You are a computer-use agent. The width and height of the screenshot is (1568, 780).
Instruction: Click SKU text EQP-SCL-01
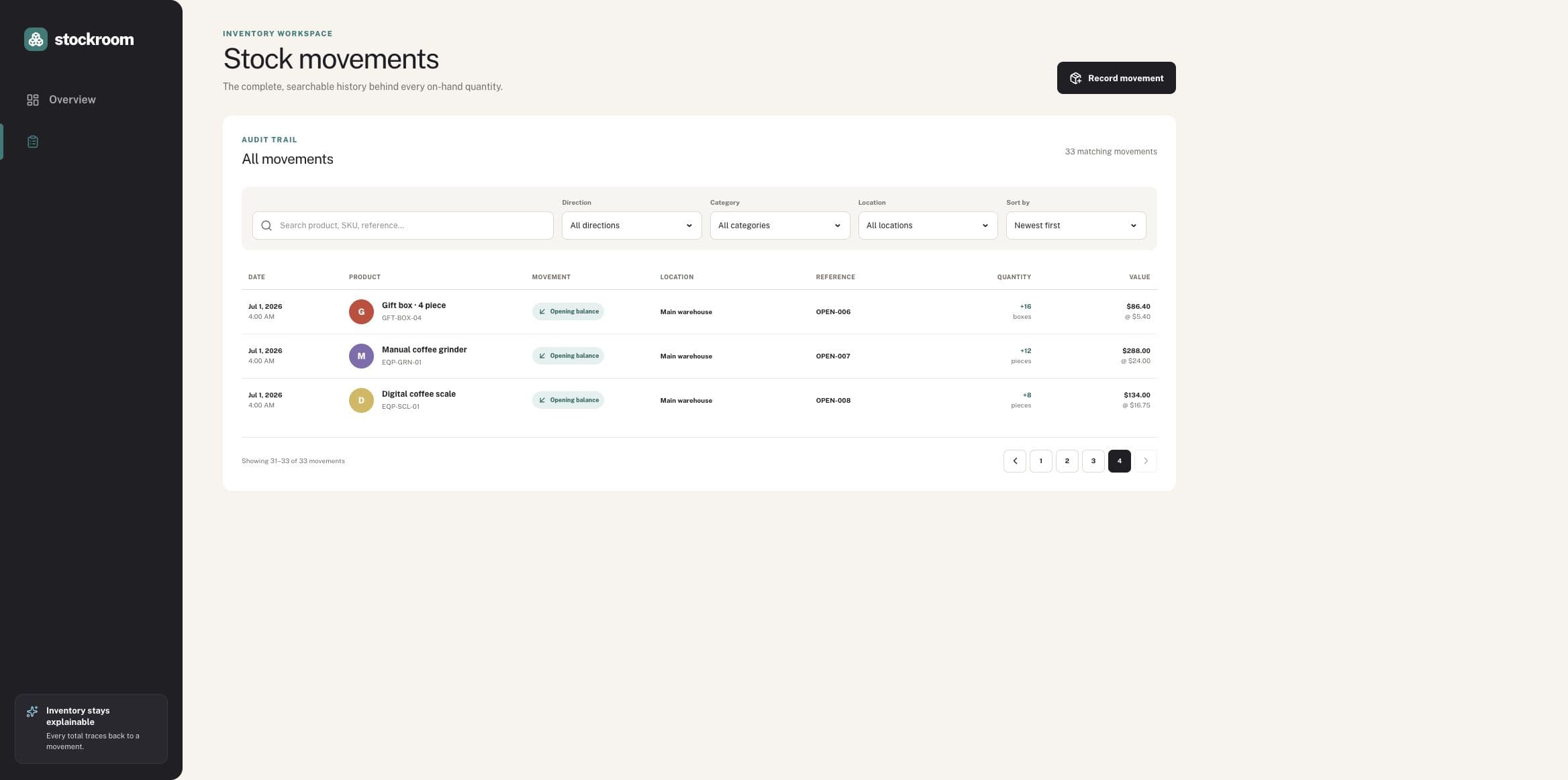(x=401, y=407)
